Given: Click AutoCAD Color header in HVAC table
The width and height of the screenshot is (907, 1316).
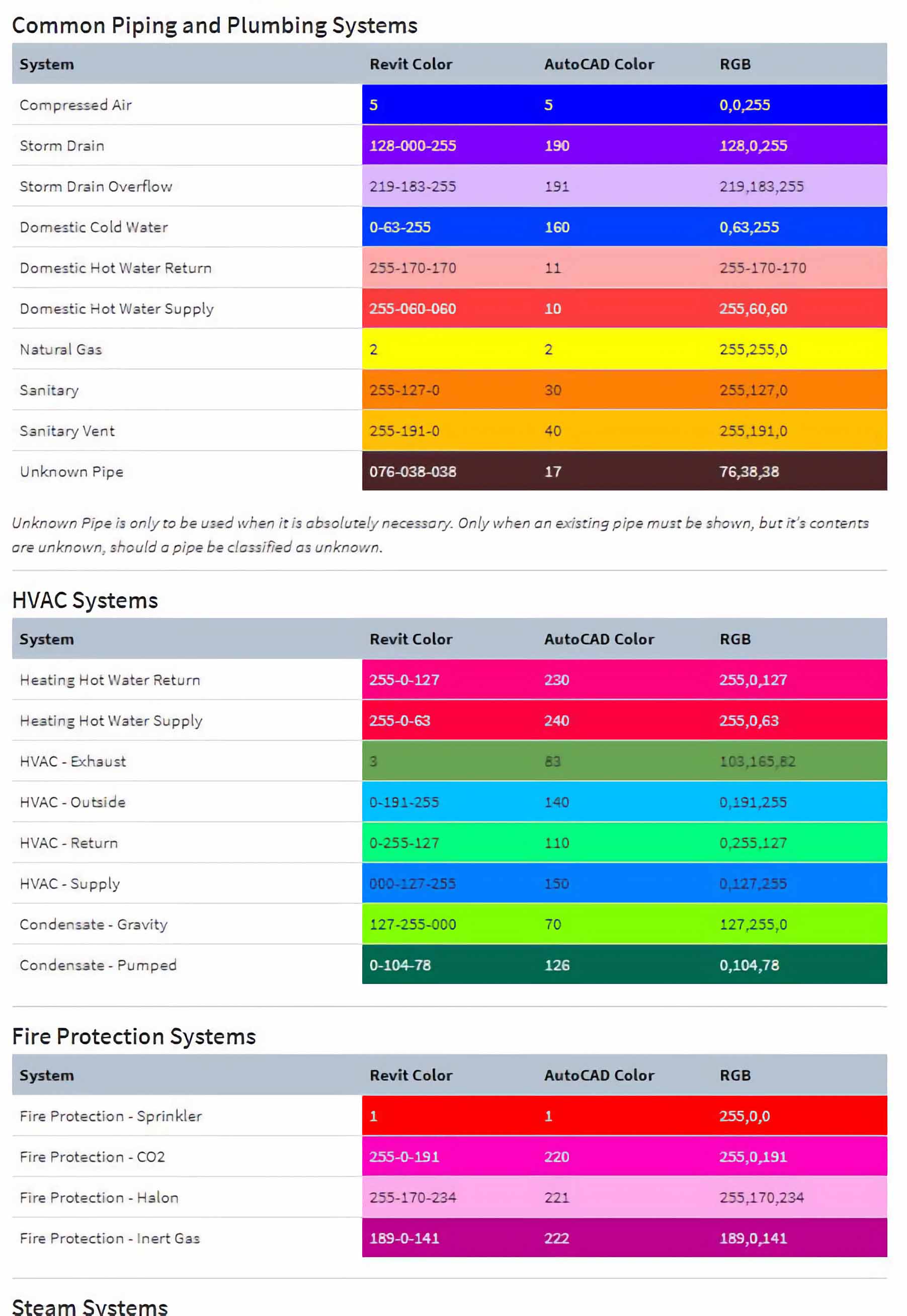Looking at the screenshot, I should [599, 639].
